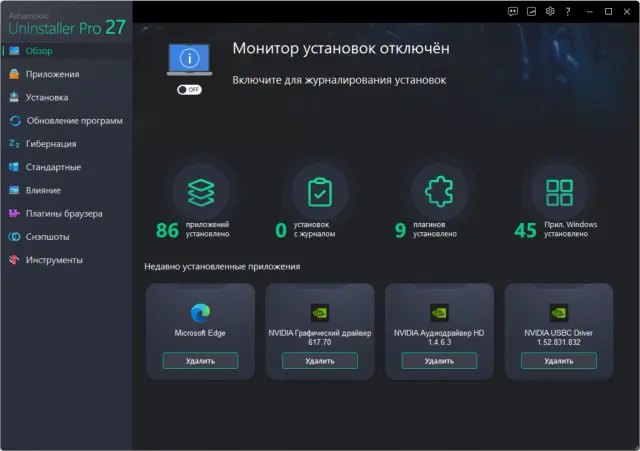Click the Установка download icon
This screenshot has height=451, width=640.
pyautogui.click(x=14, y=97)
